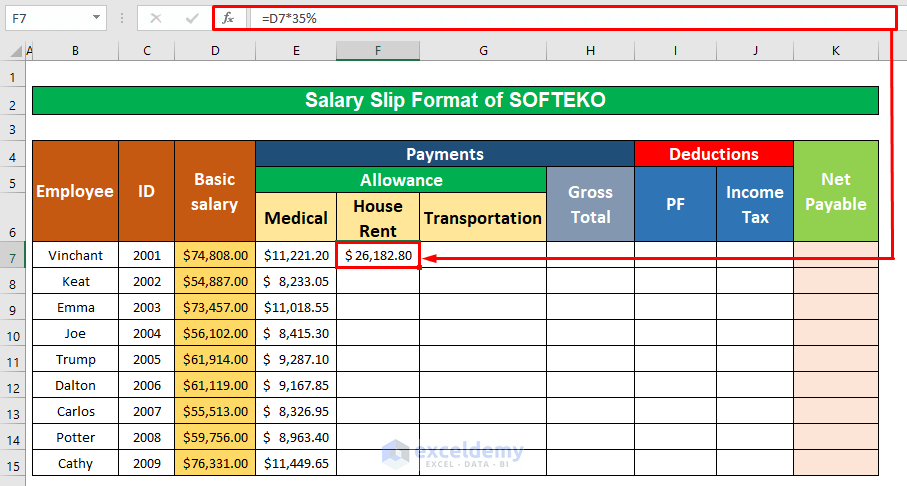
Task: Select the House Rent cell $26,182.80
Action: click(x=378, y=255)
